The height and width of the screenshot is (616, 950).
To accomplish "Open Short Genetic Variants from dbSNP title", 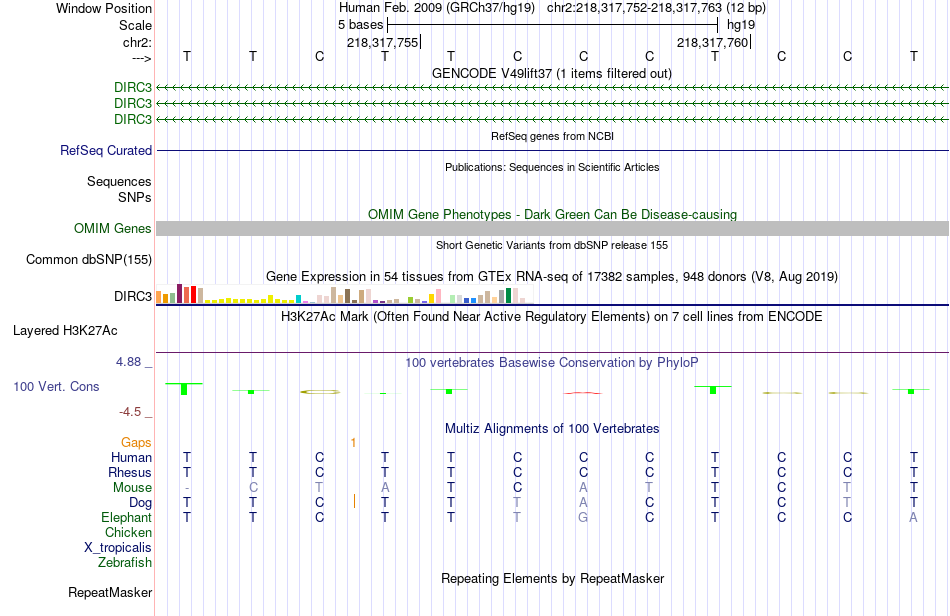I will (x=552, y=245).
